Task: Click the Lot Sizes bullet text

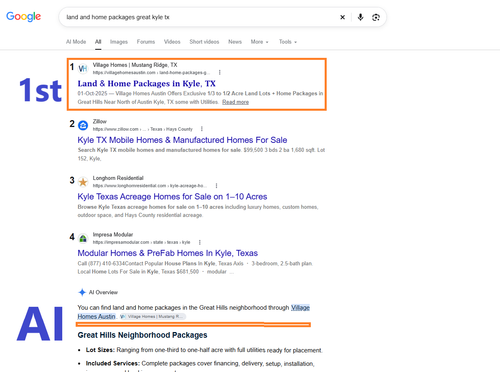Action: (204, 350)
